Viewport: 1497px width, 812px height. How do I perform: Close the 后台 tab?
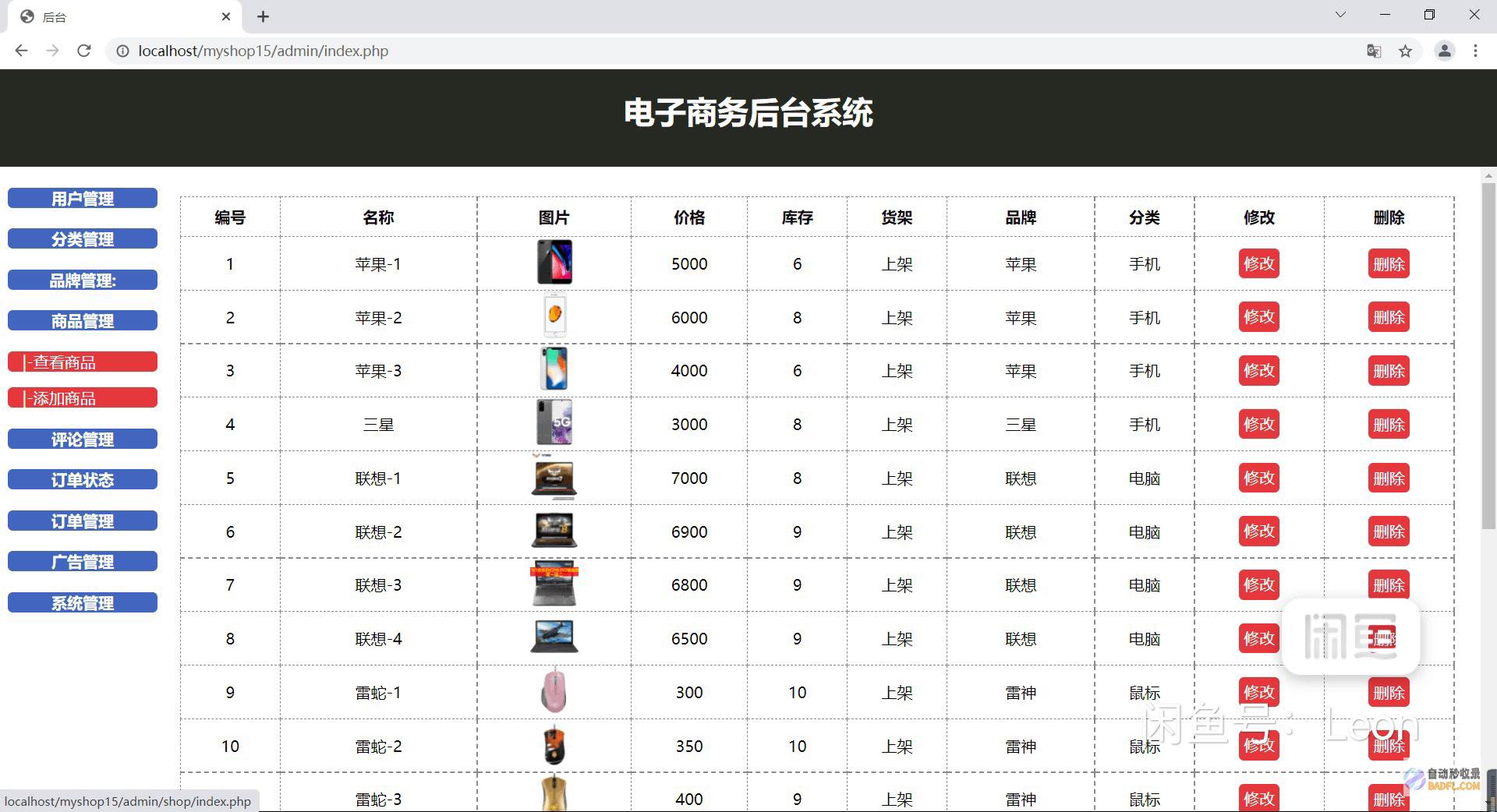click(226, 16)
